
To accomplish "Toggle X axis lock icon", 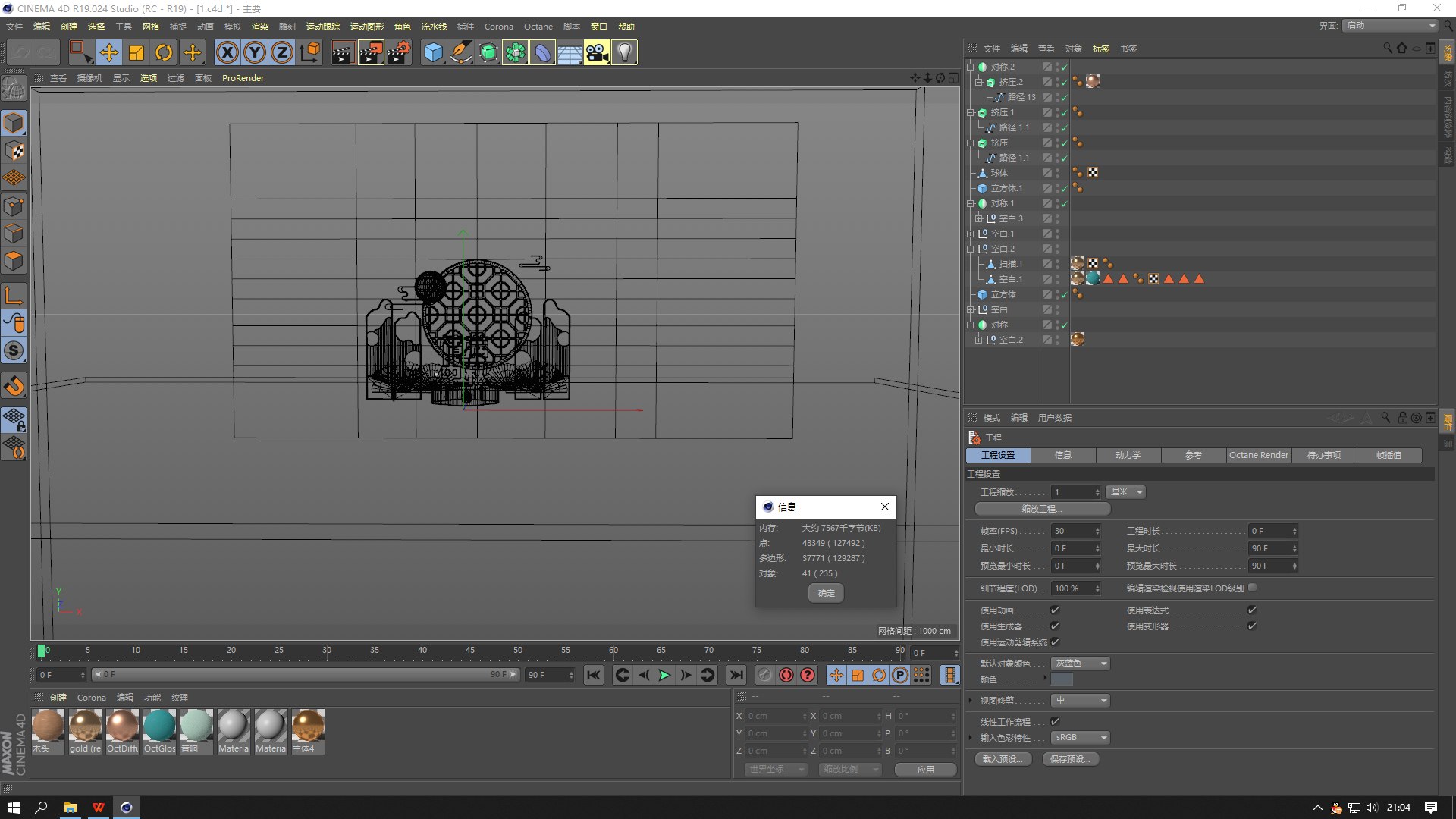I will 227,52.
